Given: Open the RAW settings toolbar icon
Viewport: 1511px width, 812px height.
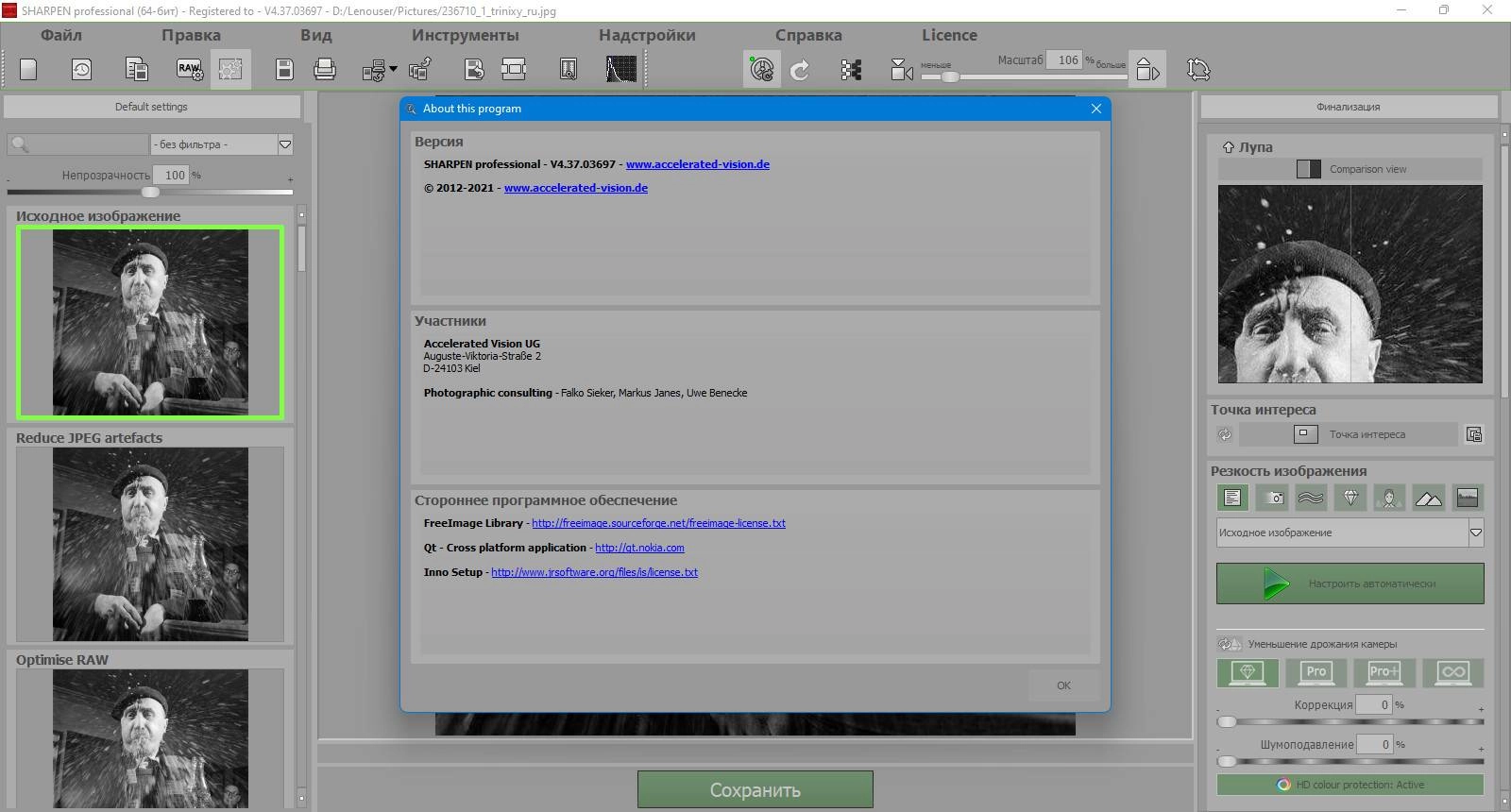Looking at the screenshot, I should click(189, 69).
